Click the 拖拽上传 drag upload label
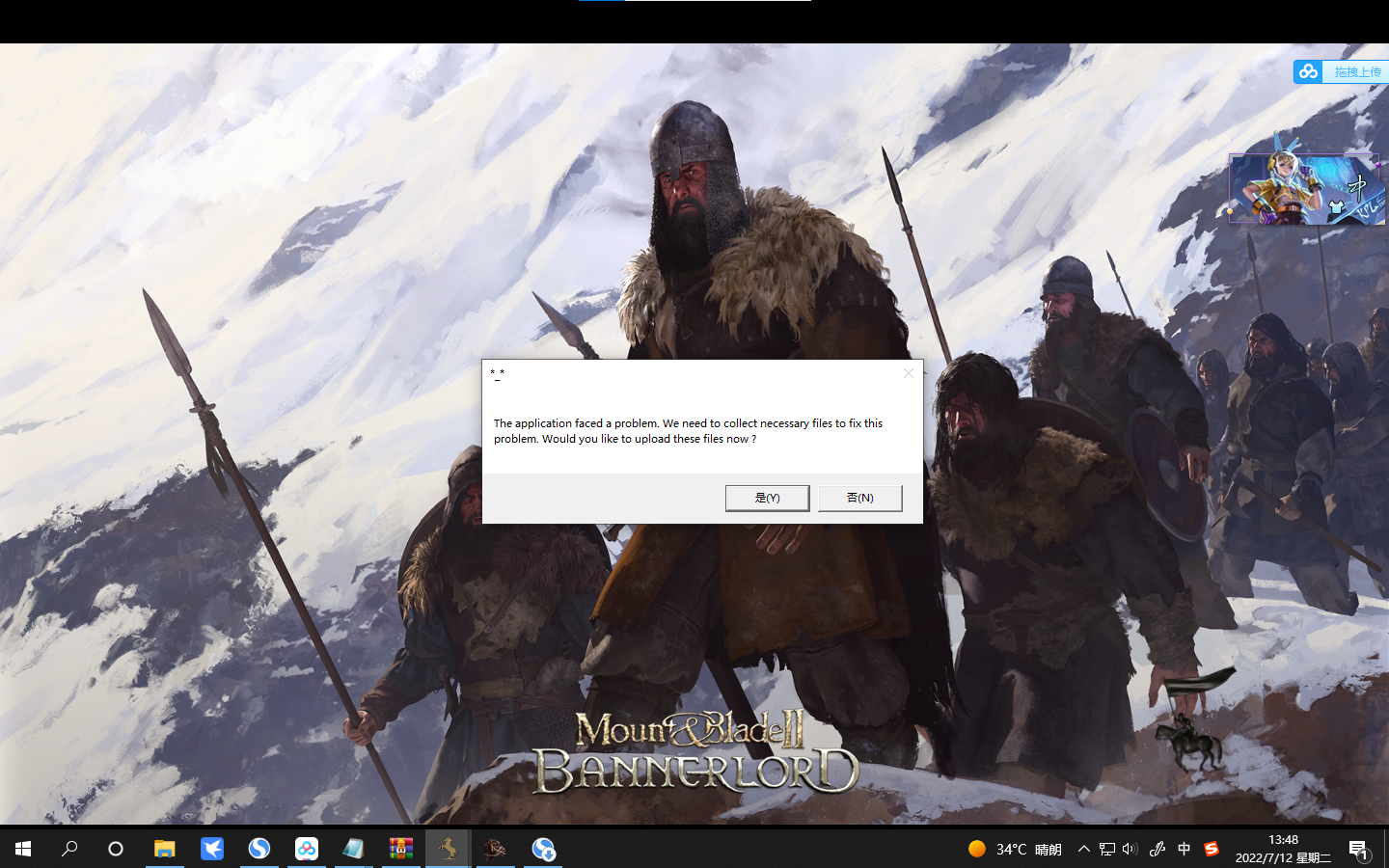 click(1357, 71)
